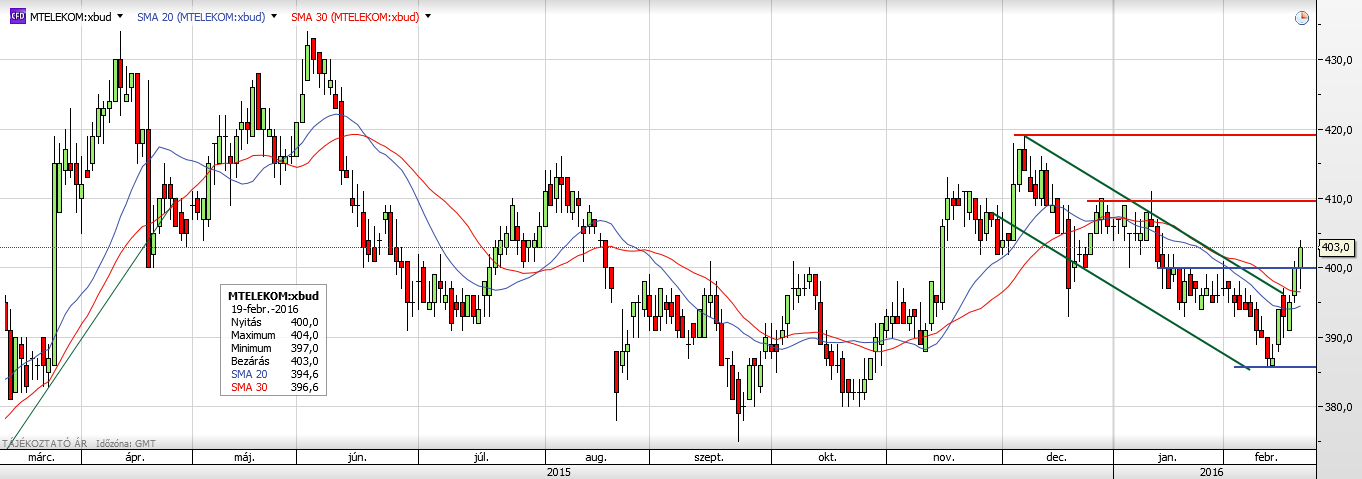Click the red SMA 30 (MTELEKOM:xbud) label
The width and height of the screenshot is (1362, 479).
pyautogui.click(x=356, y=17)
